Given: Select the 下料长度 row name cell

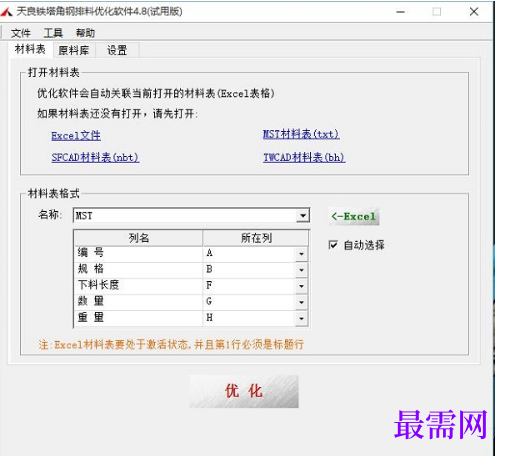Looking at the screenshot, I should (139, 286).
